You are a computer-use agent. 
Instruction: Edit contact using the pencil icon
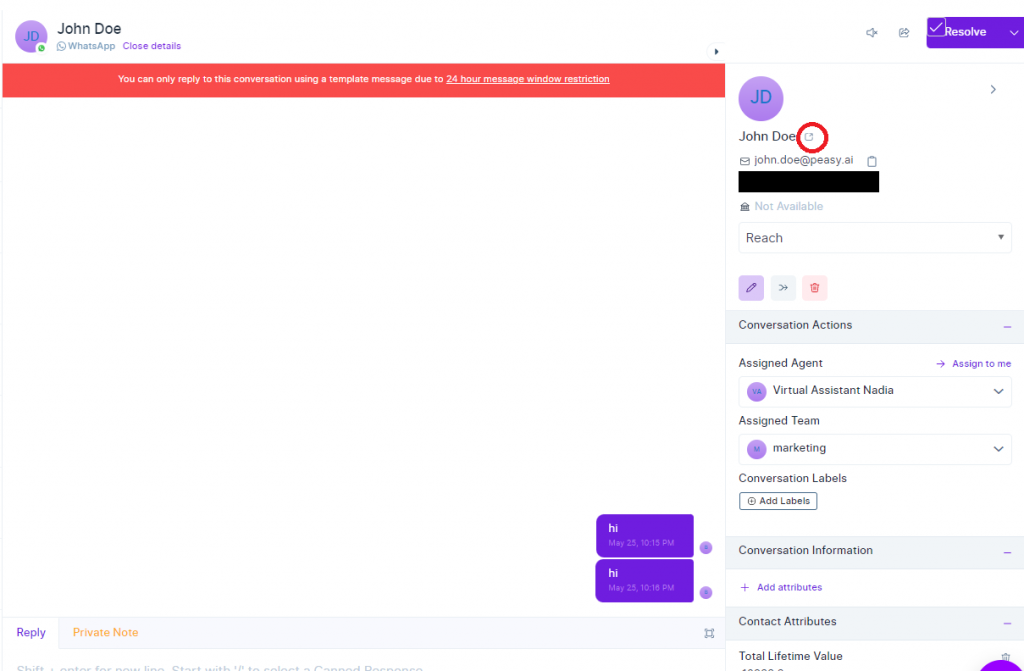(x=751, y=287)
